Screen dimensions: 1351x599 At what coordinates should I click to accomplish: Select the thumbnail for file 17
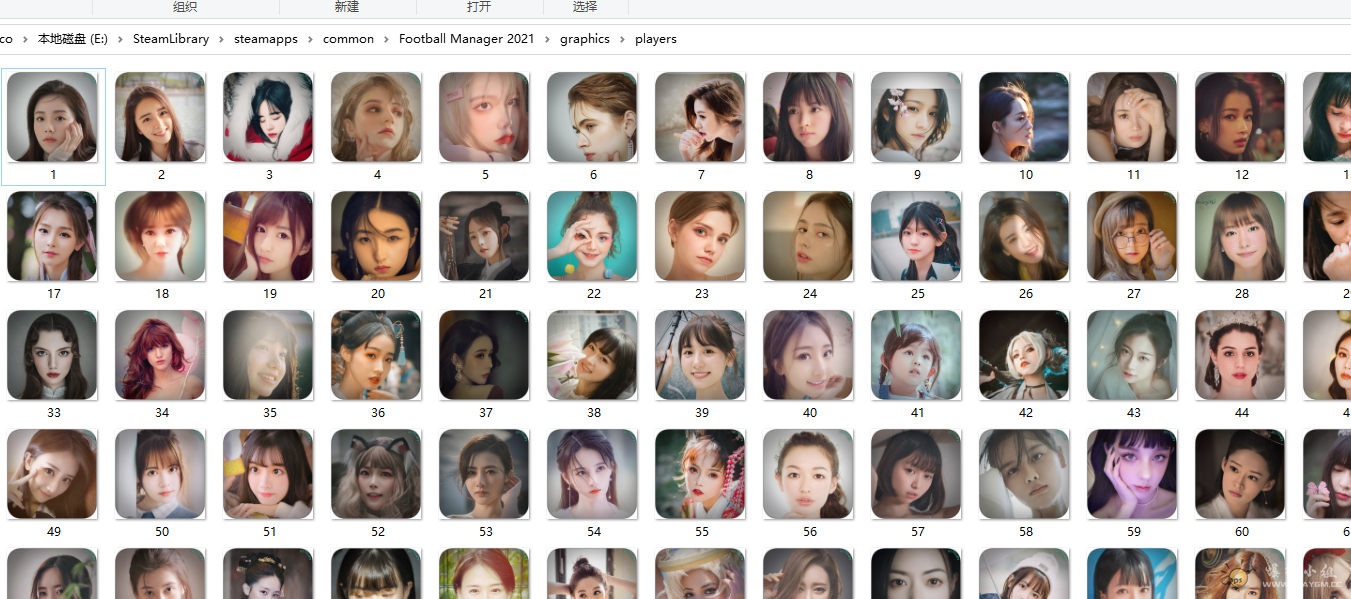click(53, 236)
